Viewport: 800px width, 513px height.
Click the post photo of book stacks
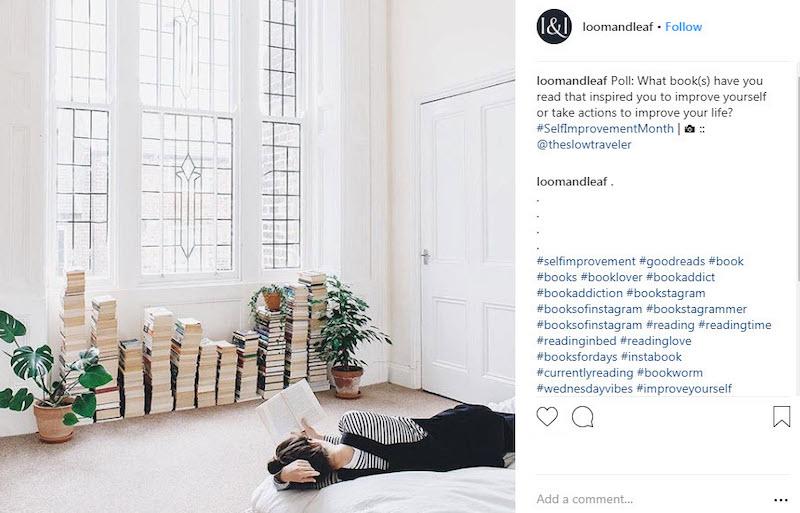point(257,256)
